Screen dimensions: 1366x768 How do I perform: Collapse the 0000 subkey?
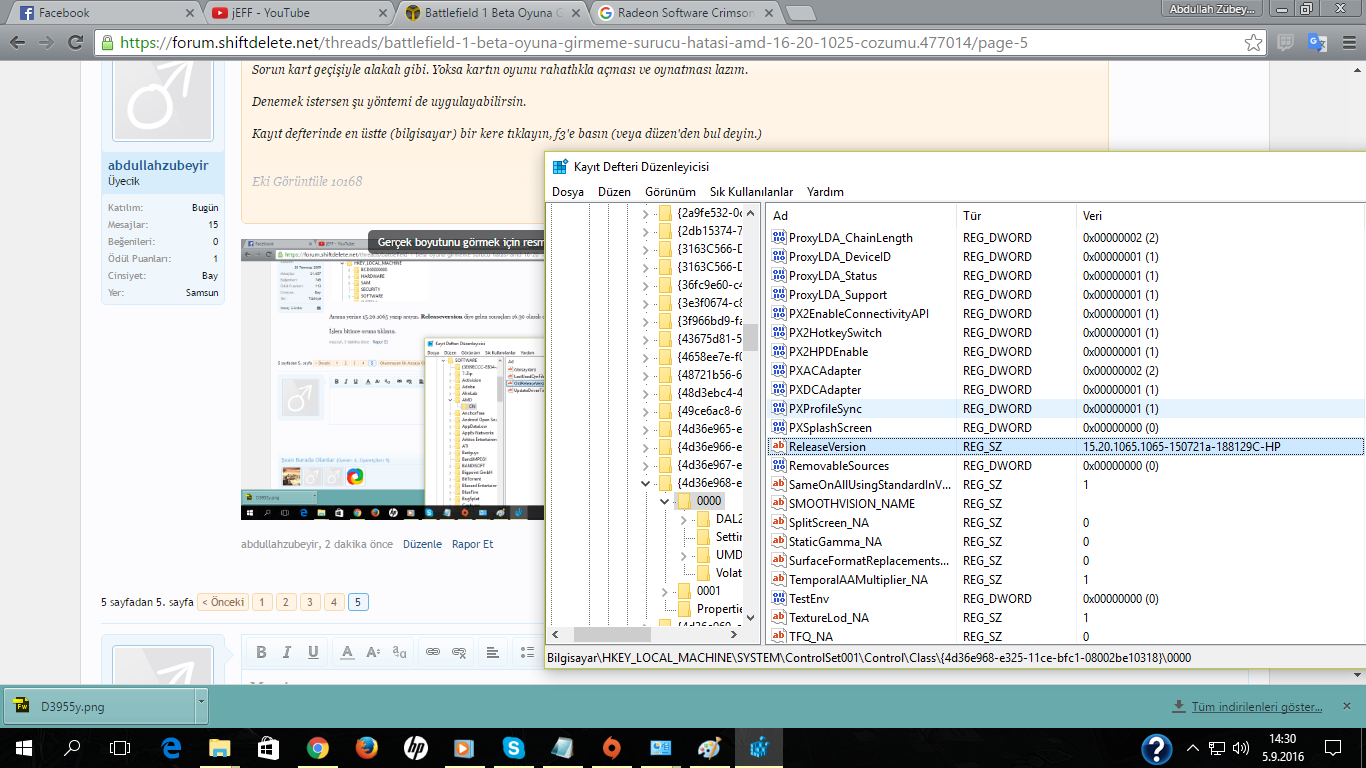[x=664, y=501]
